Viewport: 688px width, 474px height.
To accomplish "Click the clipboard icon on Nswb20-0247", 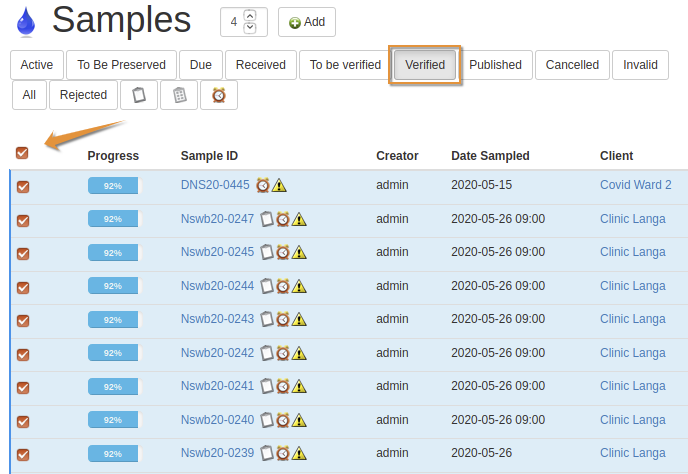I will tap(267, 219).
